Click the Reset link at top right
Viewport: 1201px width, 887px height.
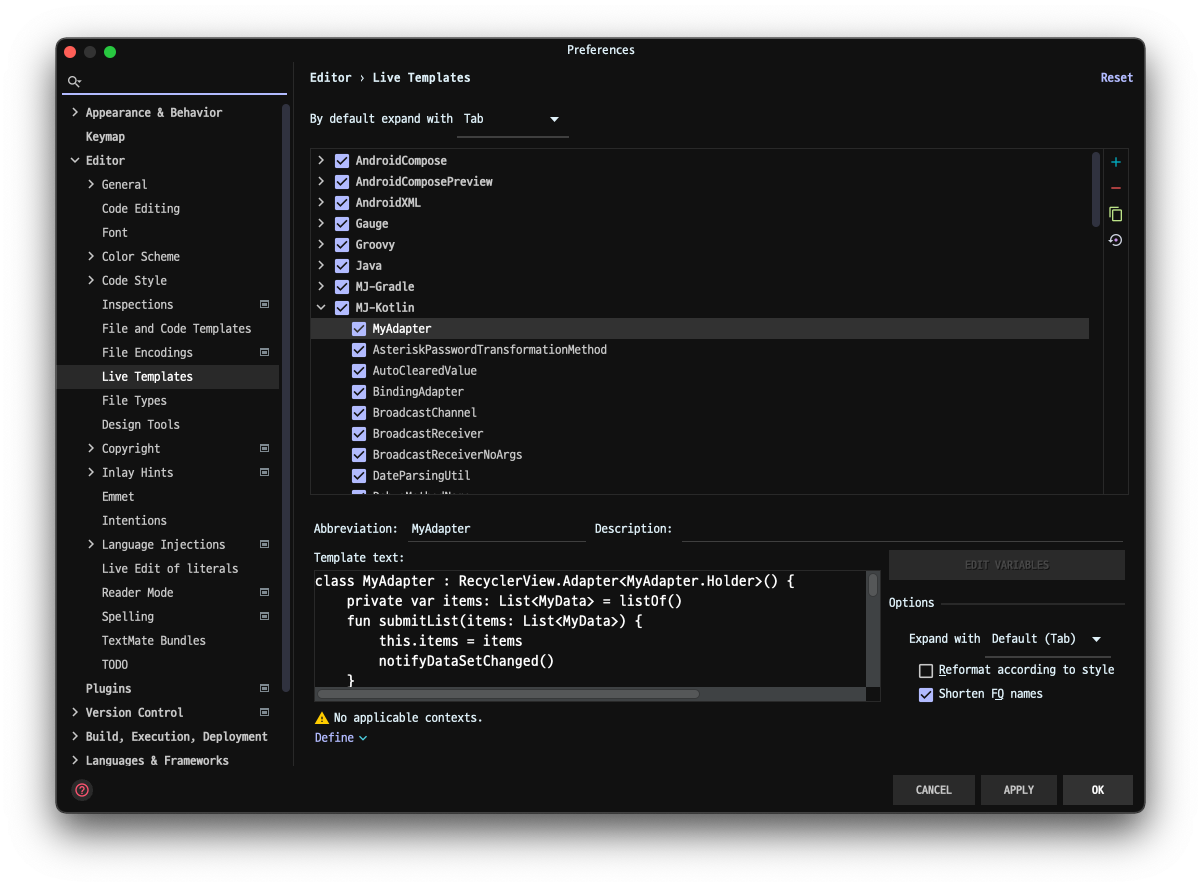pos(1116,77)
